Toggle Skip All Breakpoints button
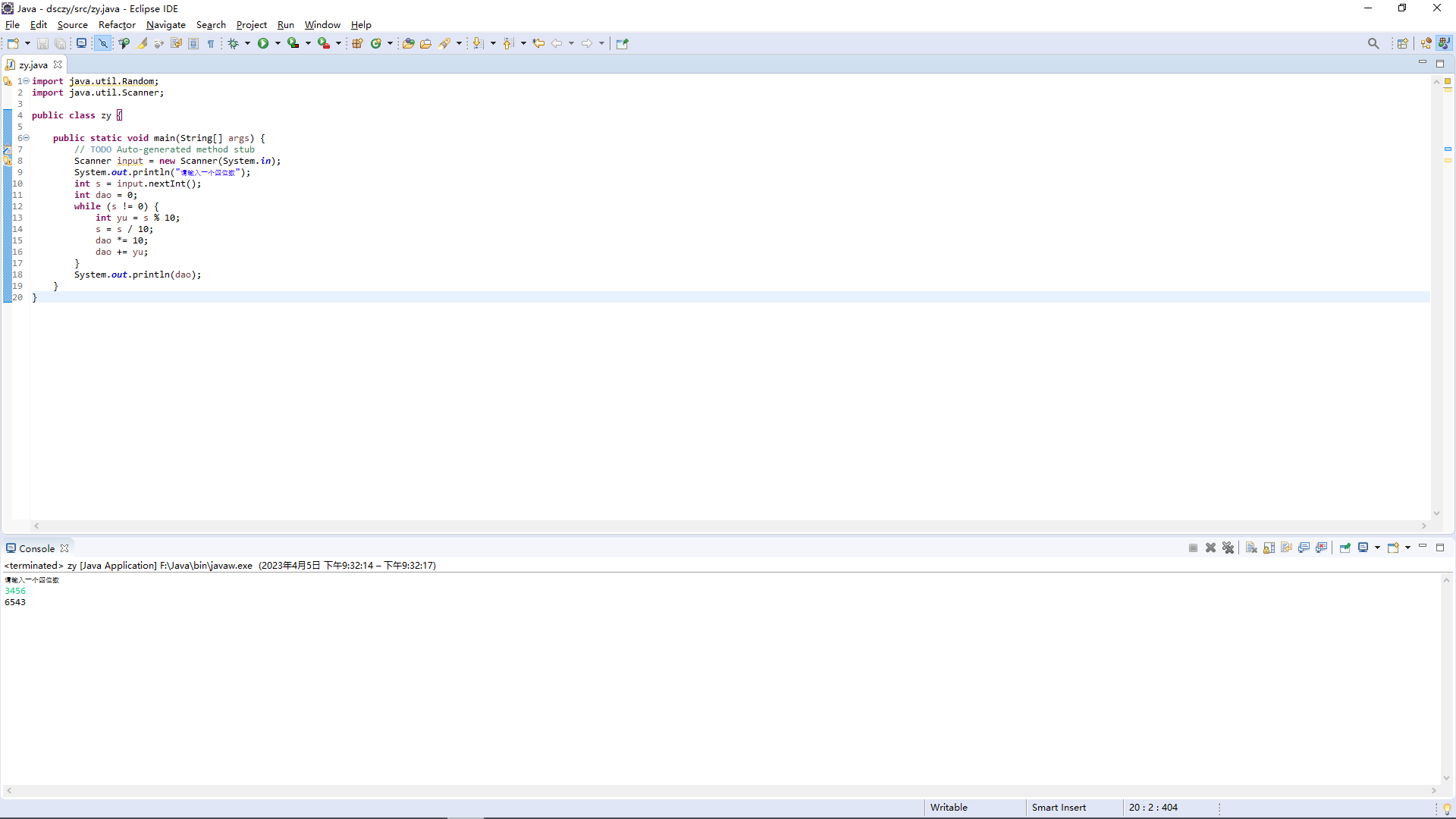The width and height of the screenshot is (1456, 819). (x=103, y=43)
